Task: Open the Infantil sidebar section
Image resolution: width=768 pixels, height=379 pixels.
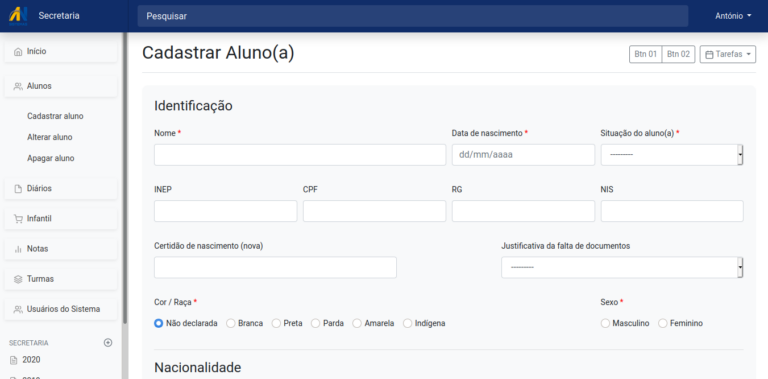Action: pos(61,219)
